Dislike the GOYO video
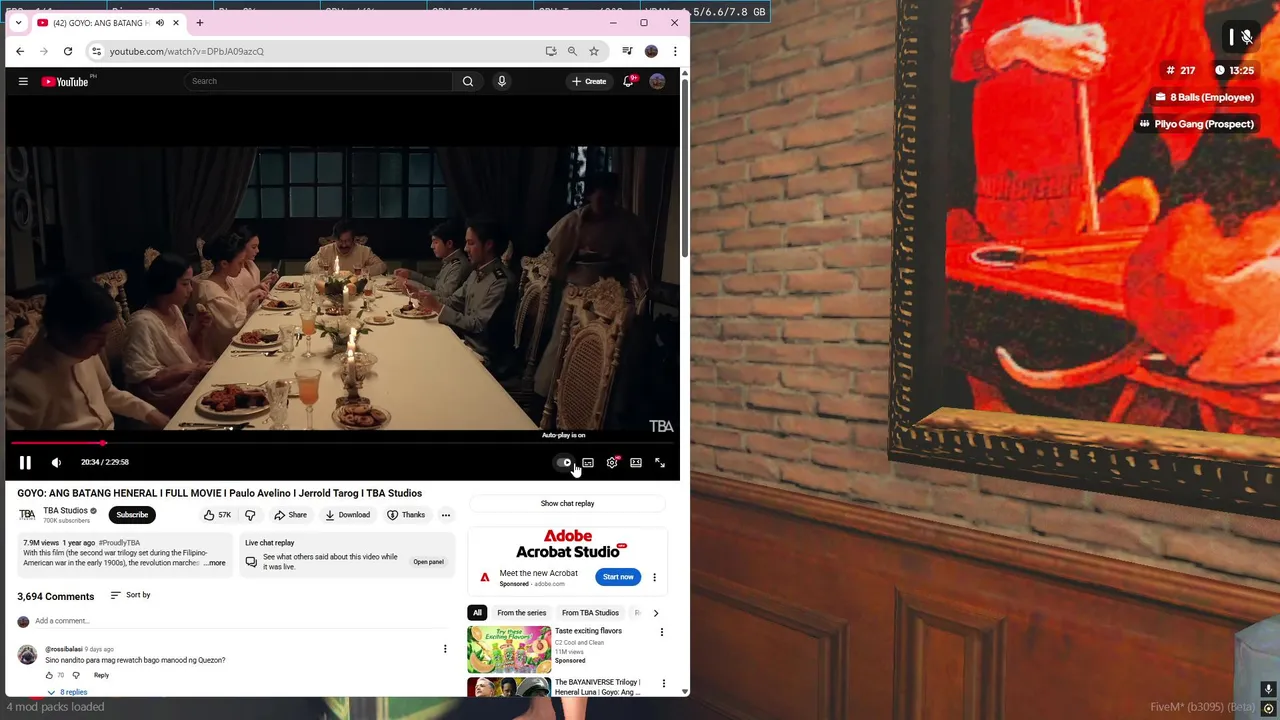Image resolution: width=1280 pixels, height=720 pixels. (x=250, y=515)
